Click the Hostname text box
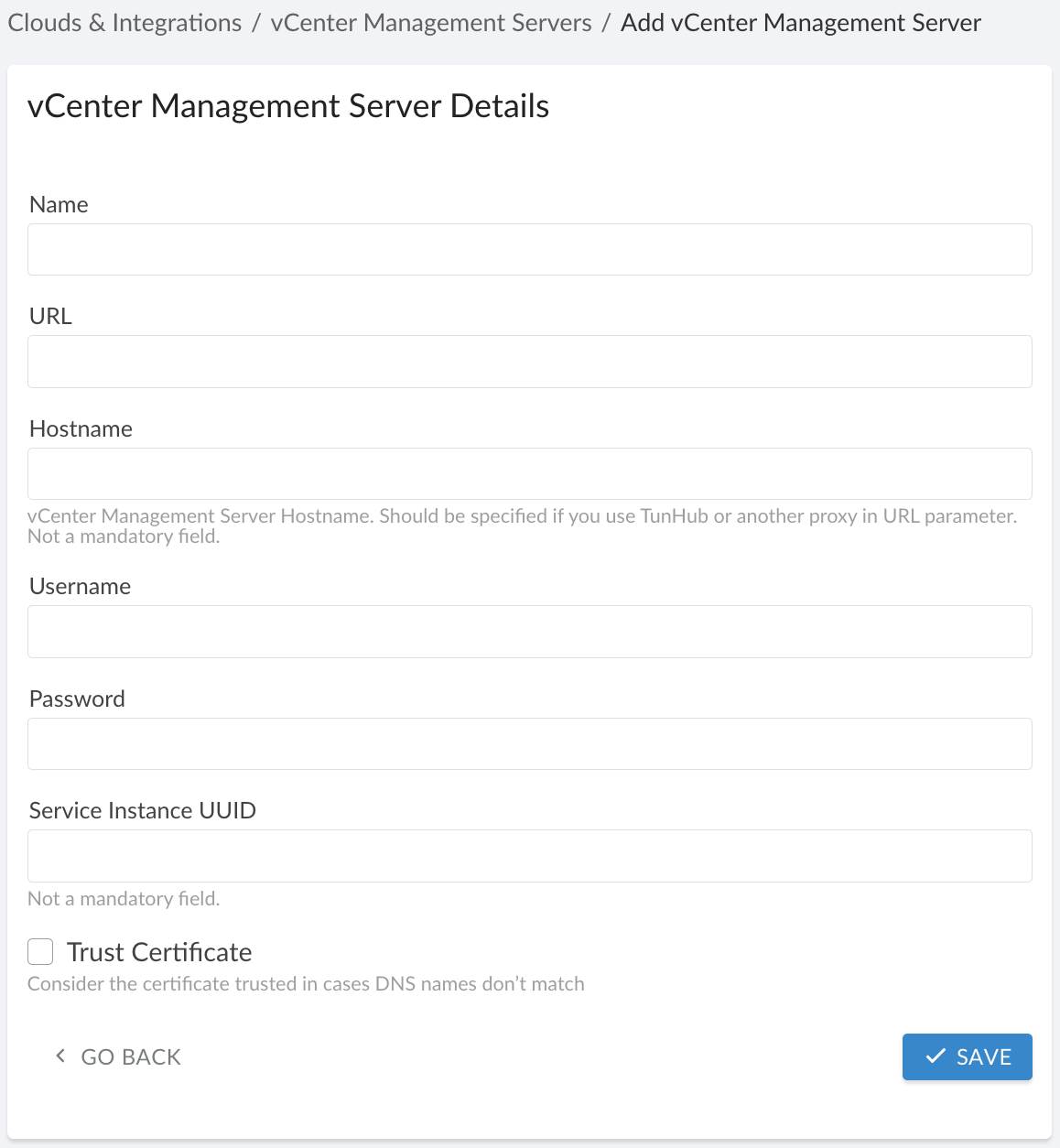The height and width of the screenshot is (1148, 1060). pyautogui.click(x=529, y=473)
